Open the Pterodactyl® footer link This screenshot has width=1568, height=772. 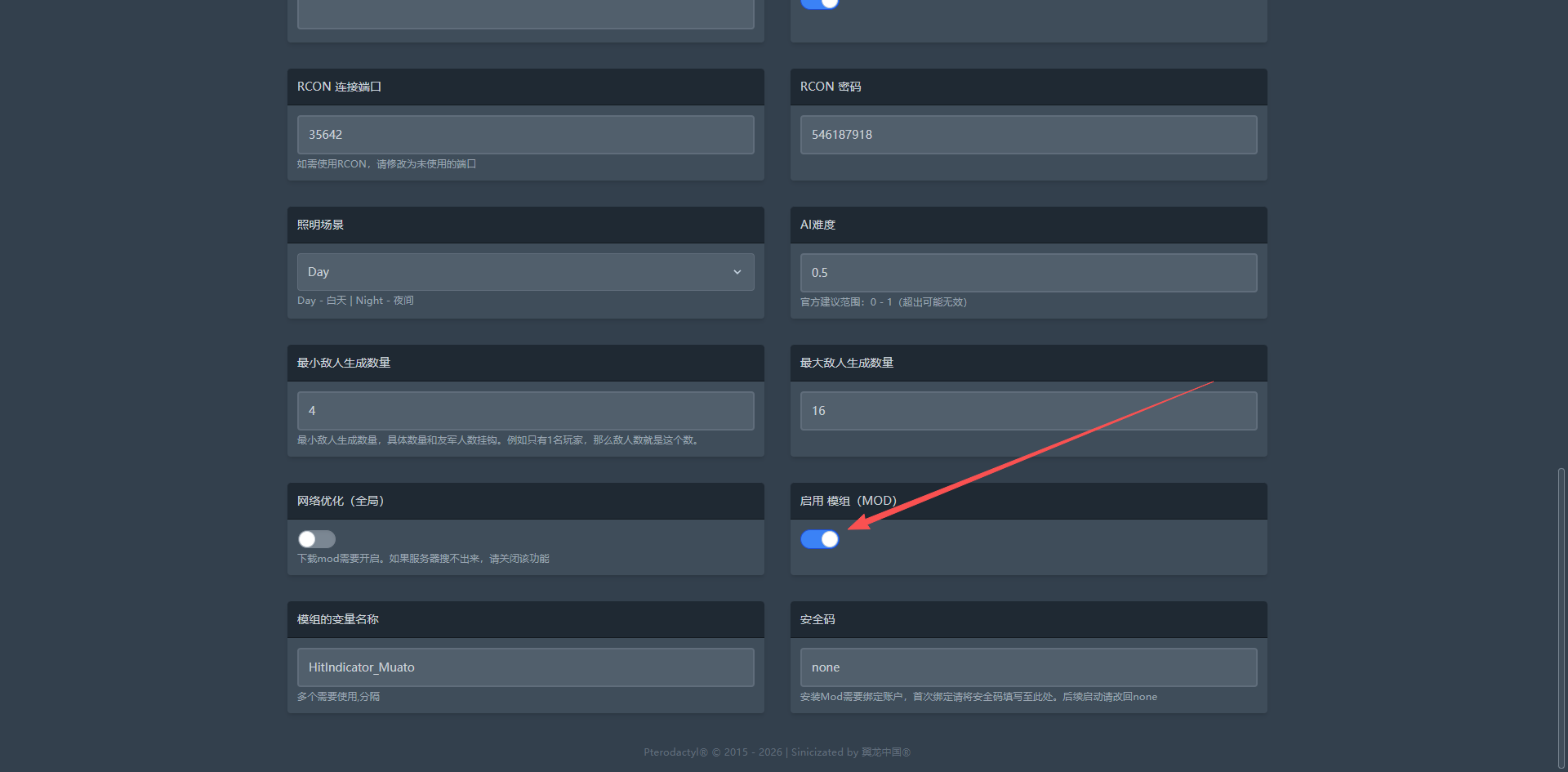pos(675,752)
